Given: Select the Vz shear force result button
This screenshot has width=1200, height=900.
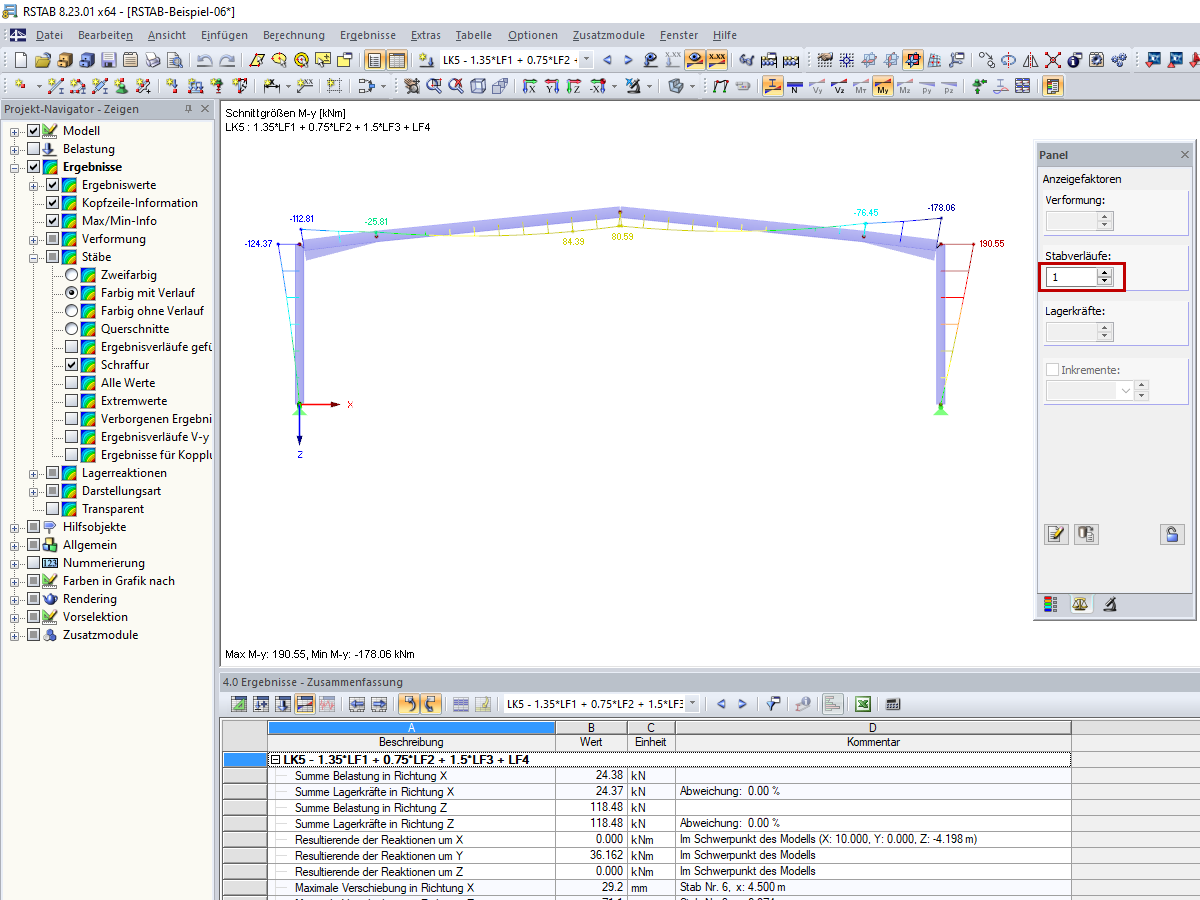Looking at the screenshot, I should coord(839,86).
